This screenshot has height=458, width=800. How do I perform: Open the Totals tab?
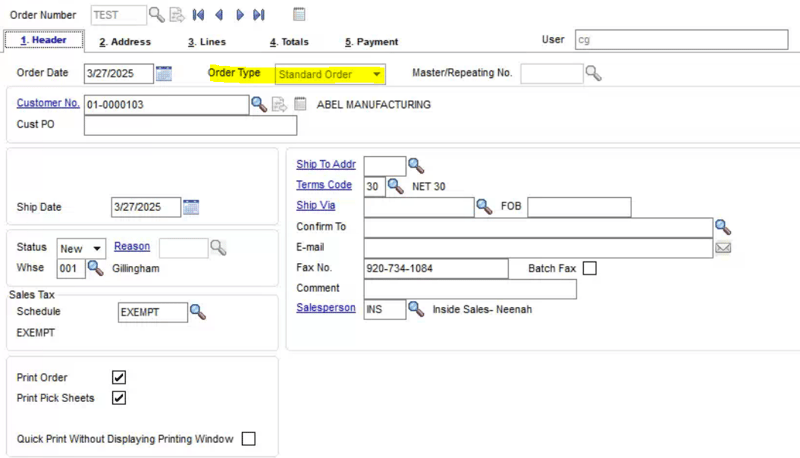(289, 42)
